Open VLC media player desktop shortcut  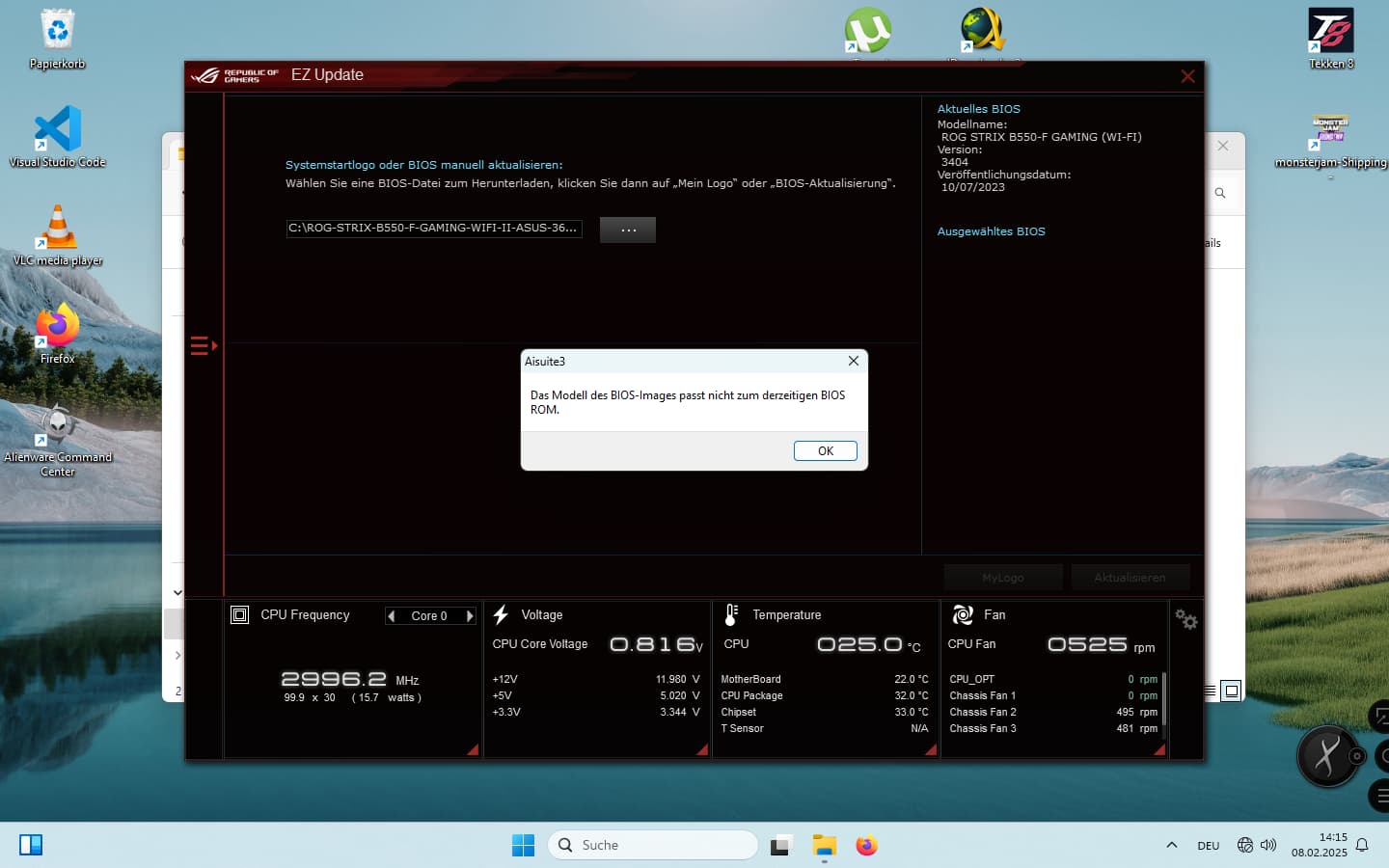click(x=57, y=235)
